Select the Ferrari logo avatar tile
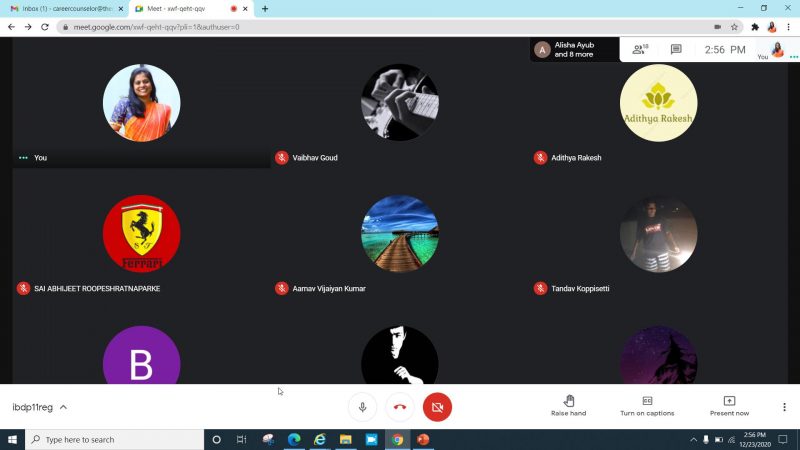Image resolution: width=800 pixels, height=450 pixels. pos(141,233)
